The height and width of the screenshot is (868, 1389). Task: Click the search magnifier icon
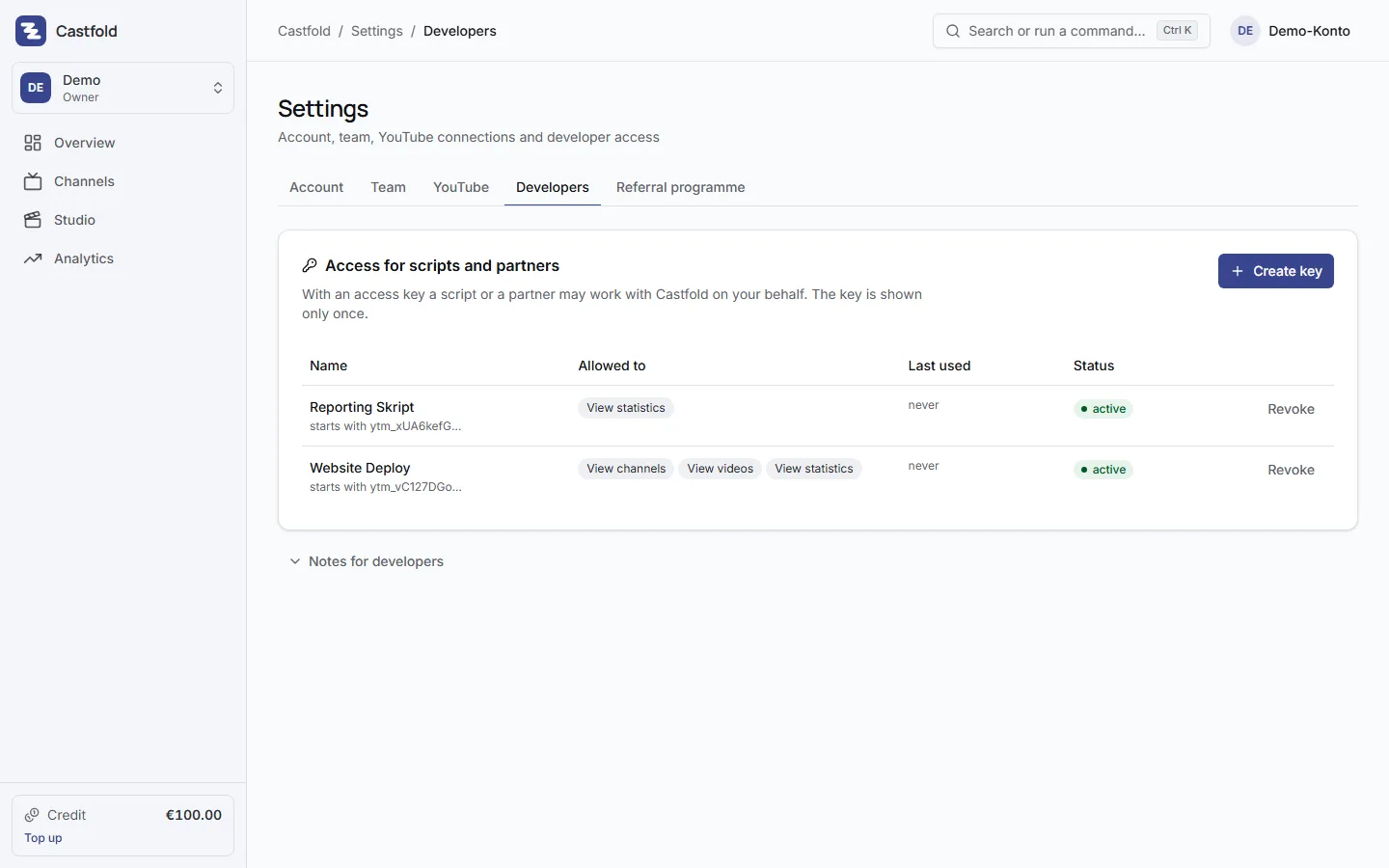coord(953,31)
